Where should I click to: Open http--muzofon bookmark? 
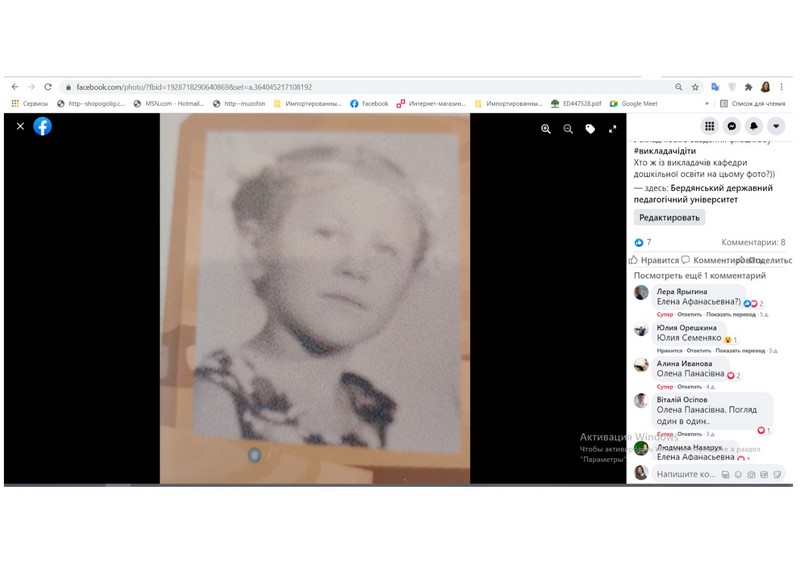[x=239, y=104]
